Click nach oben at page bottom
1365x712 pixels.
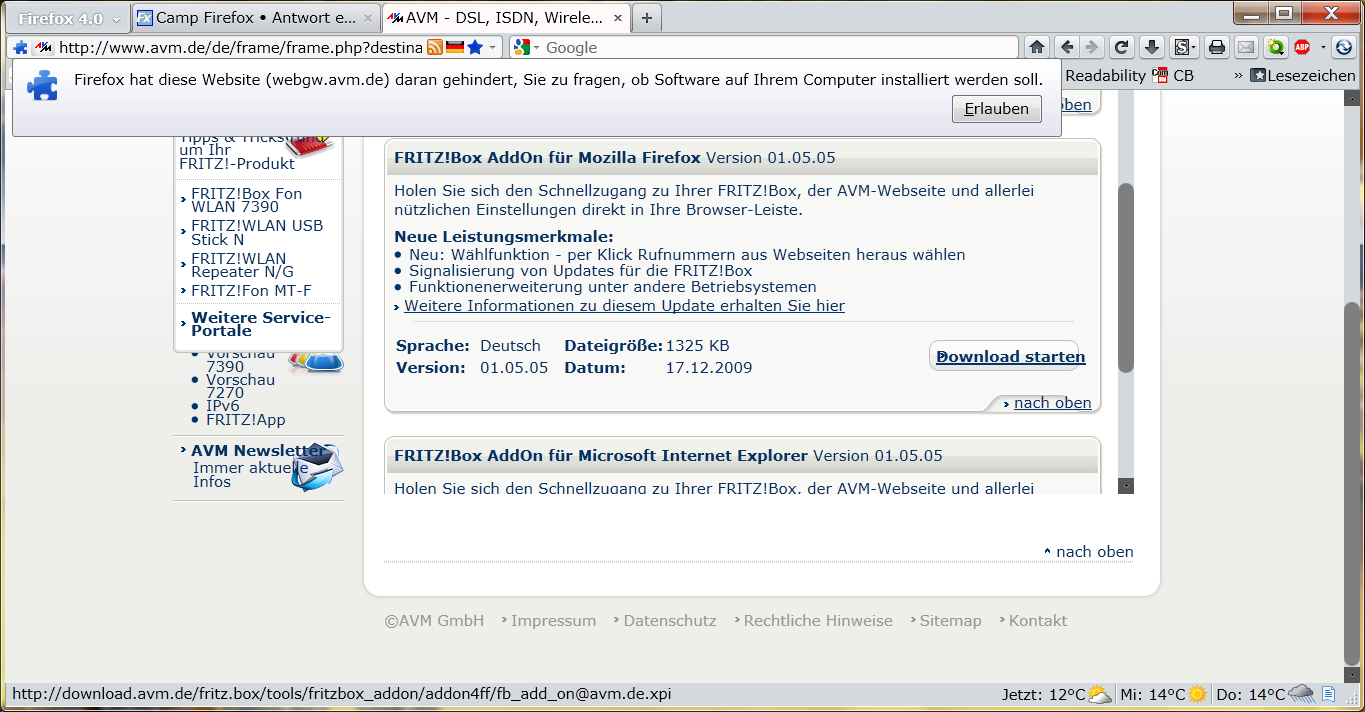[x=1094, y=552]
